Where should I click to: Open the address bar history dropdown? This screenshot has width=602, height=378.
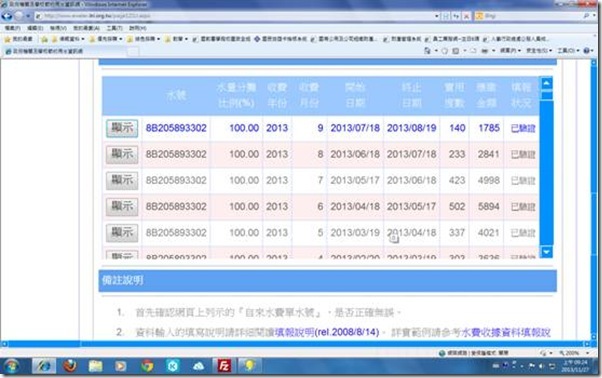tap(437, 16)
